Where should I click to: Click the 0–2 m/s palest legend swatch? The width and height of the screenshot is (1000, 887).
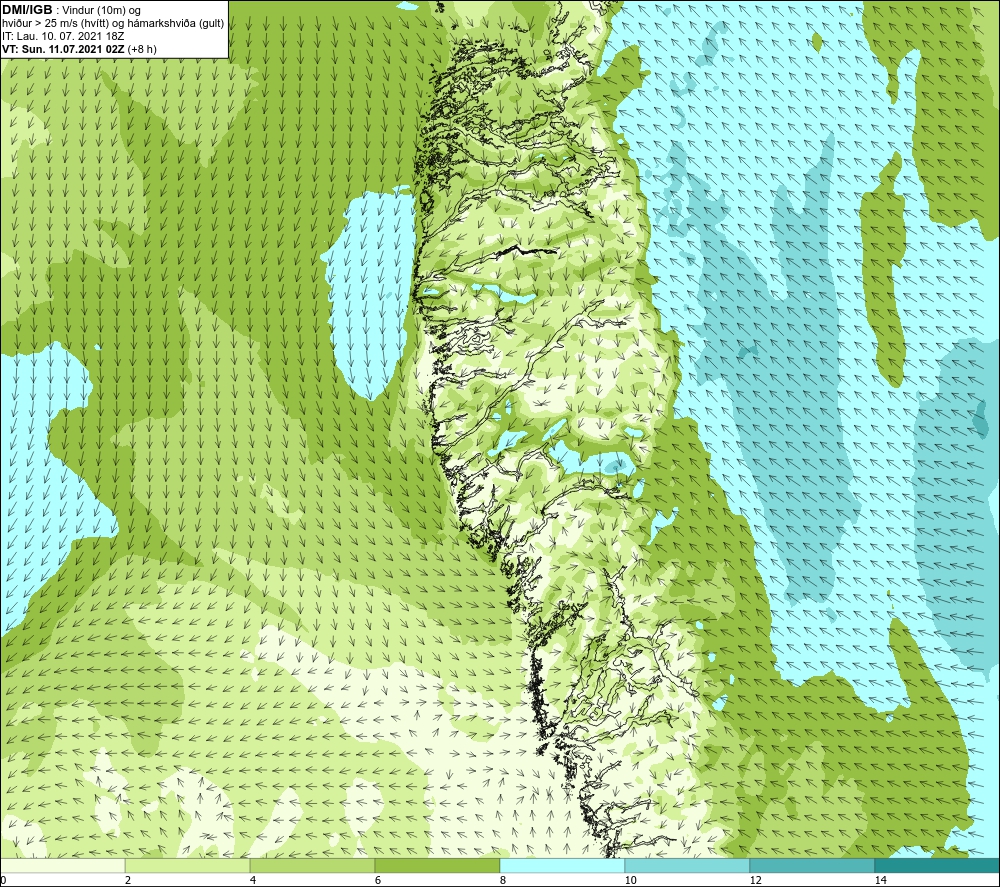62,866
